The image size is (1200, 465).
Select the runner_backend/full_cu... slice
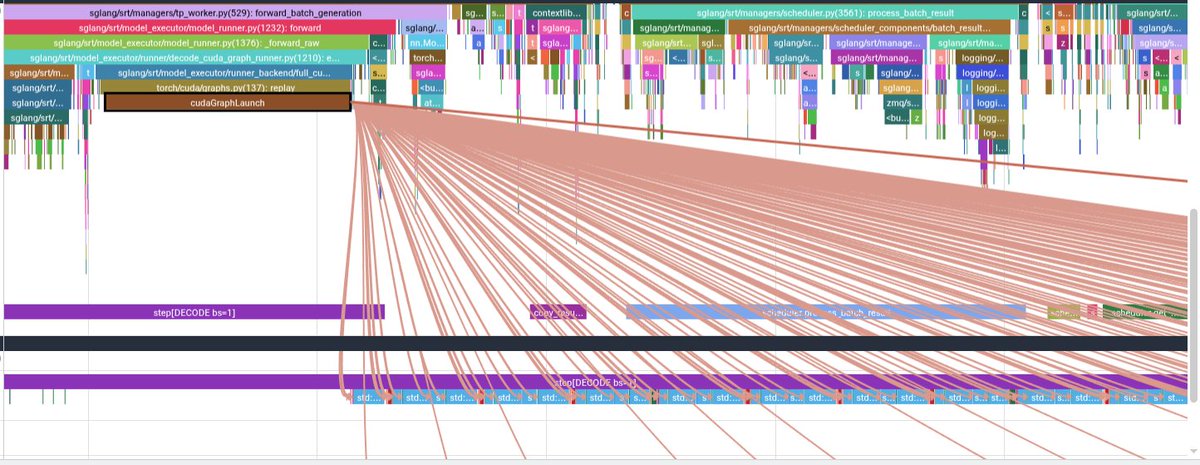[226, 73]
